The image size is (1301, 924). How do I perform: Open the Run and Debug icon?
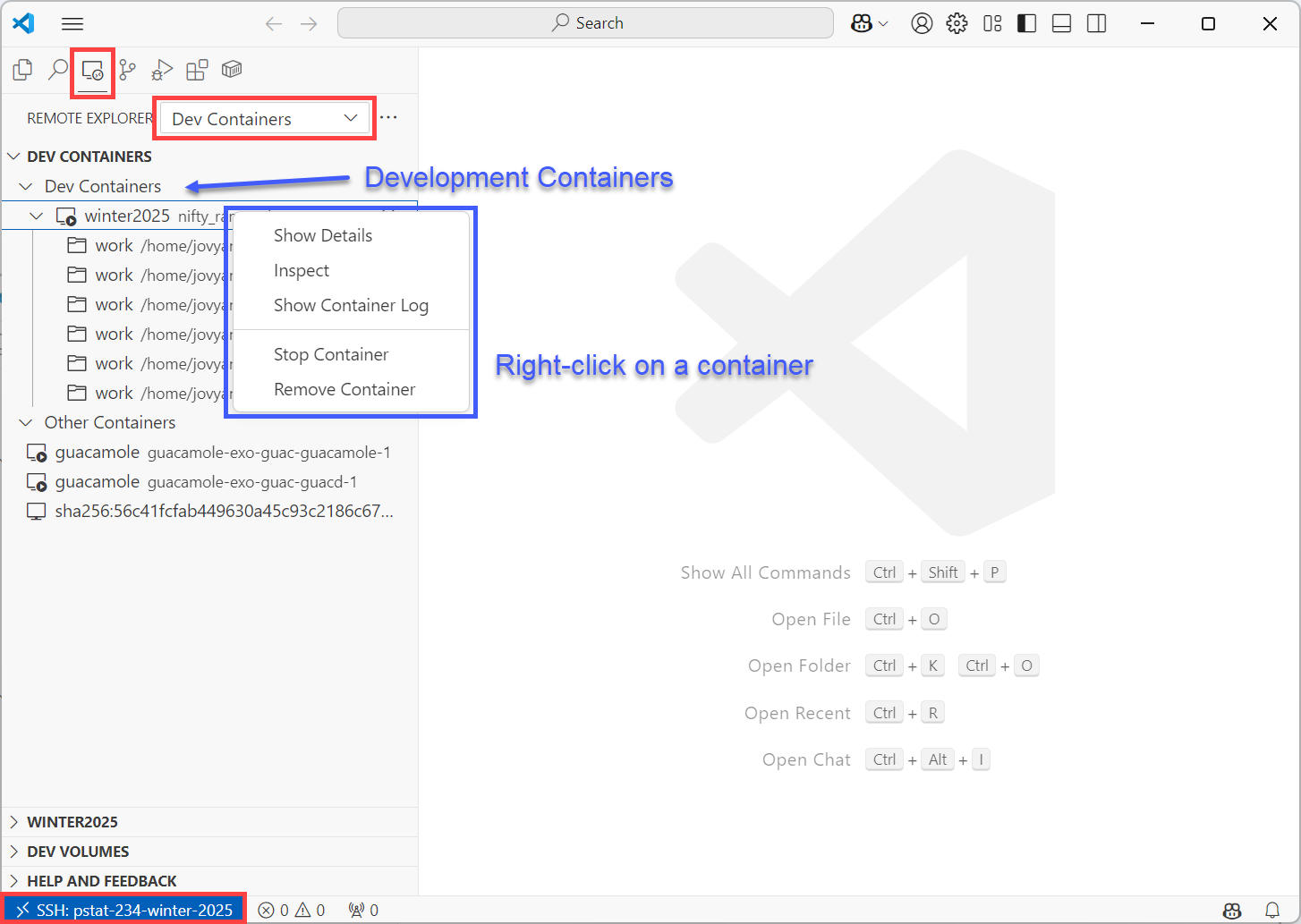pyautogui.click(x=162, y=69)
